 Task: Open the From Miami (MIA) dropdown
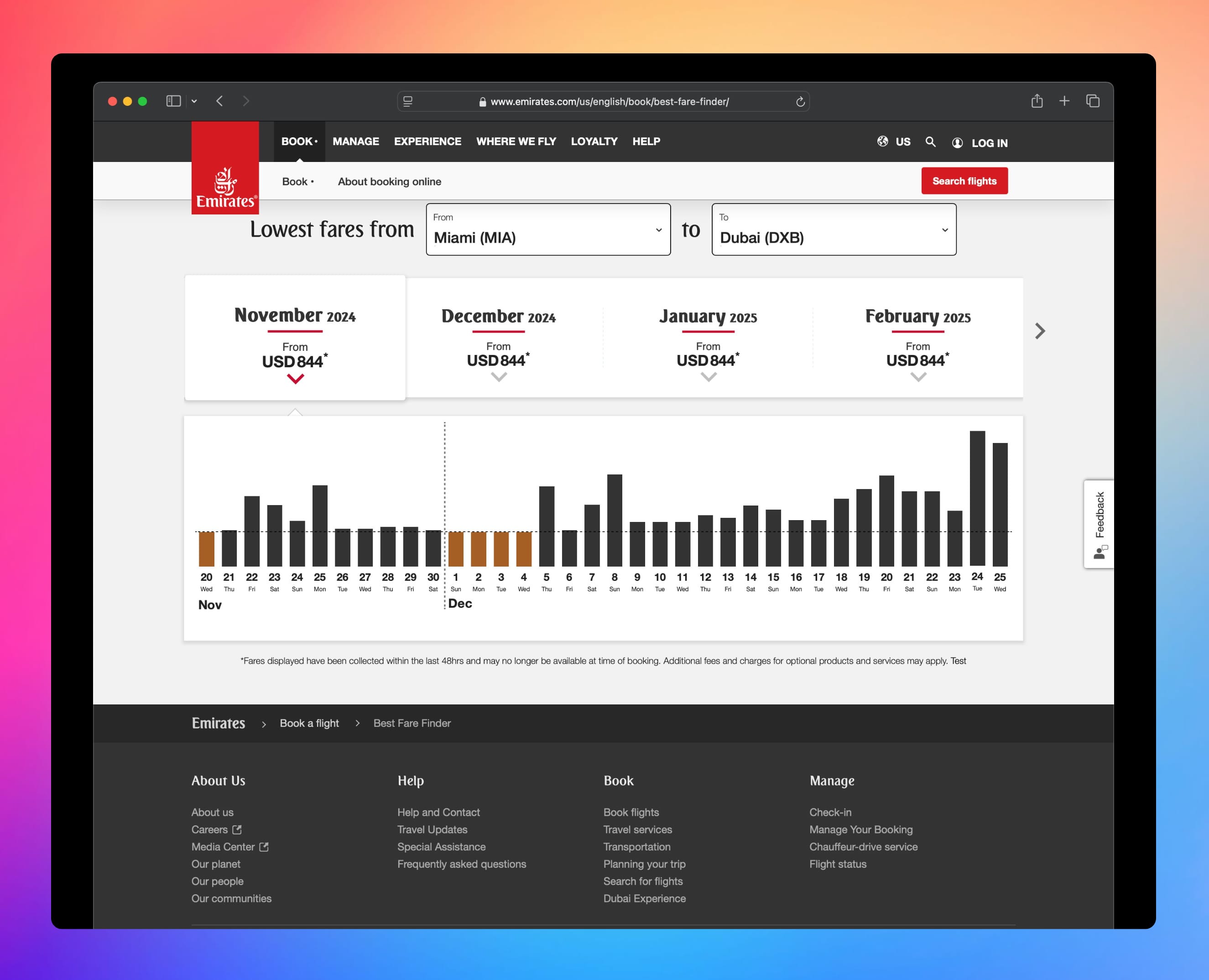pos(658,230)
